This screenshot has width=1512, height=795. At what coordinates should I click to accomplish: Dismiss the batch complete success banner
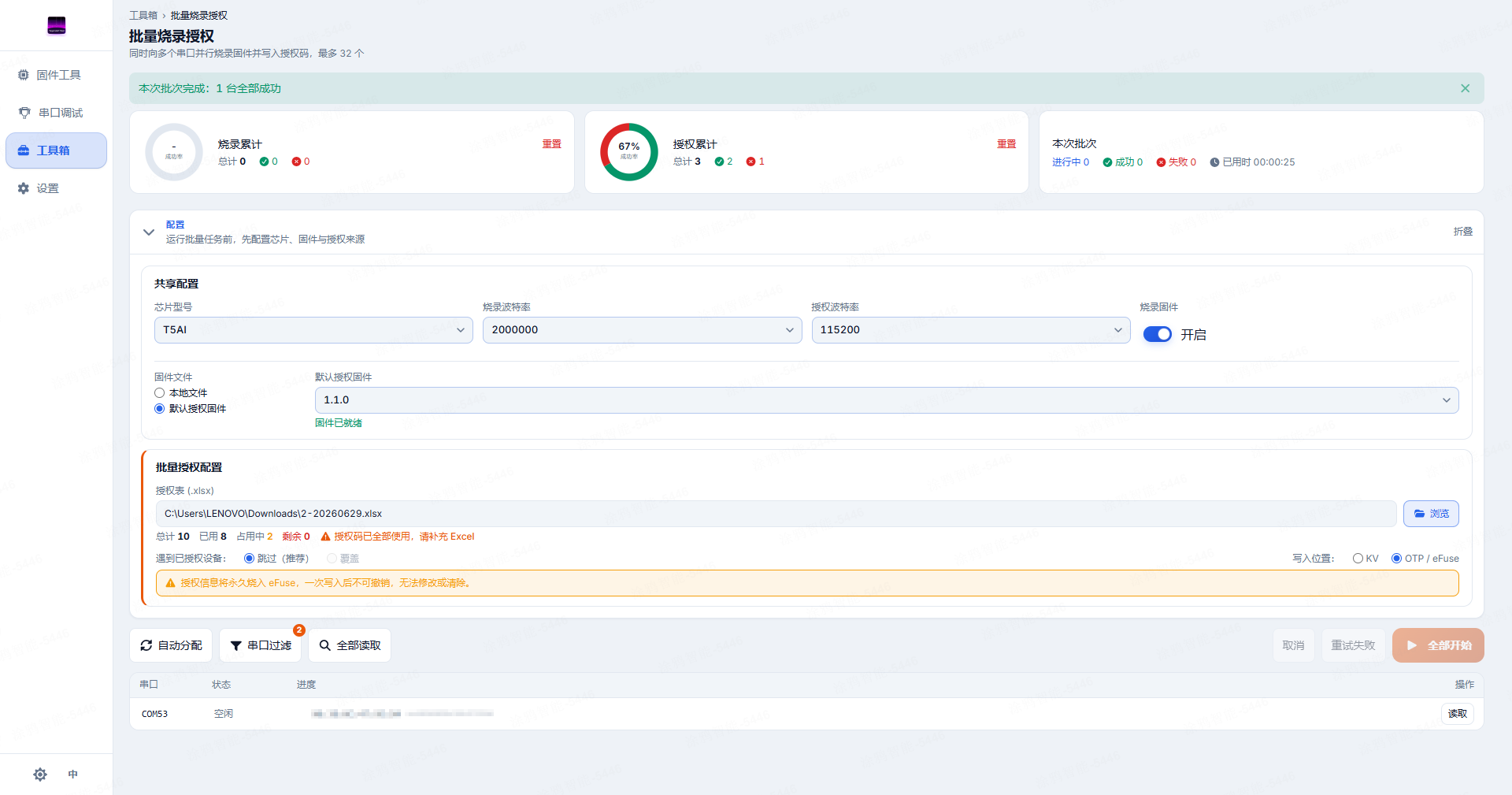point(1465,88)
